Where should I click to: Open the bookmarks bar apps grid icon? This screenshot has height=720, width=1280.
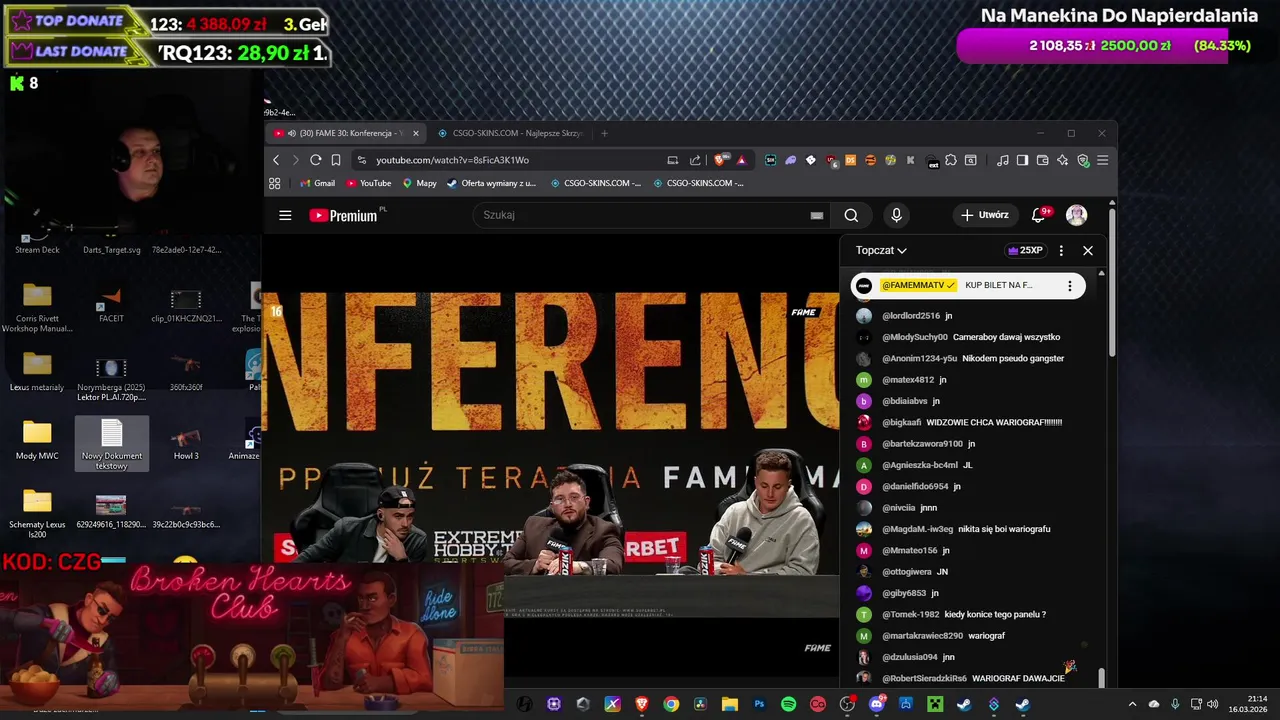275,183
